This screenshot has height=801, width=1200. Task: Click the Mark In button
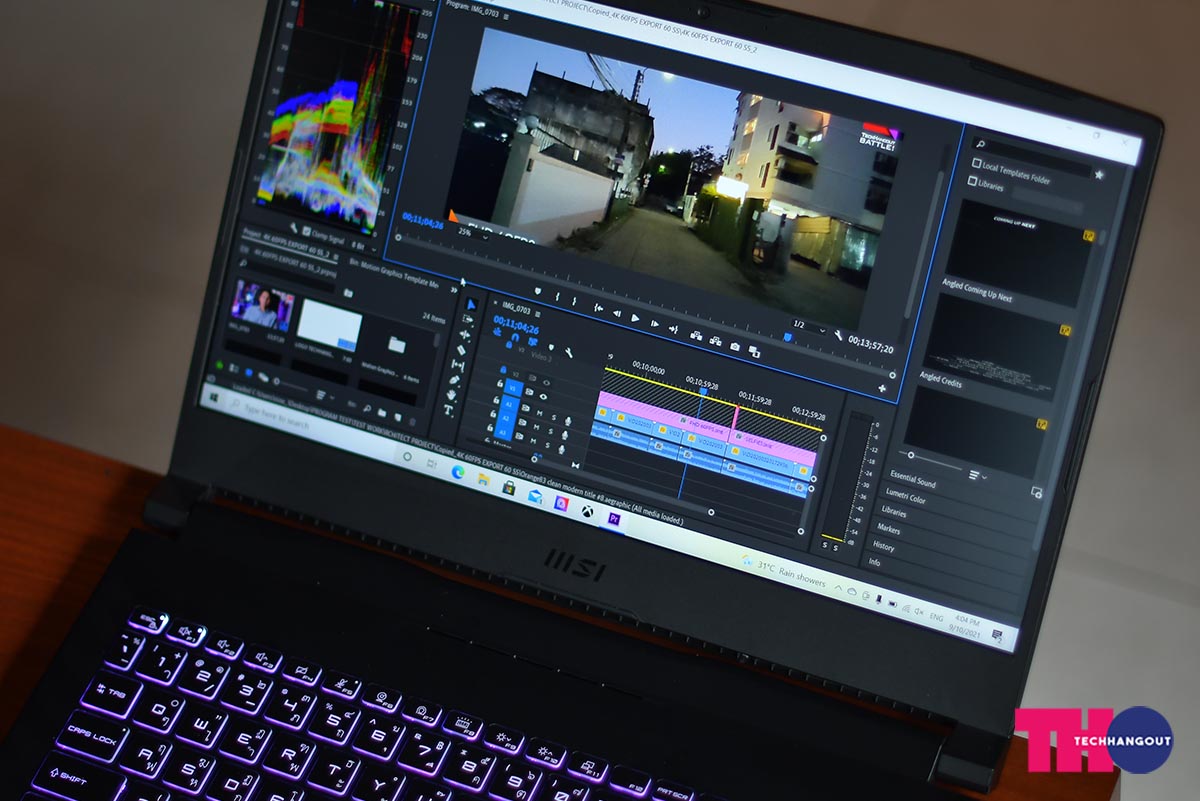[557, 295]
